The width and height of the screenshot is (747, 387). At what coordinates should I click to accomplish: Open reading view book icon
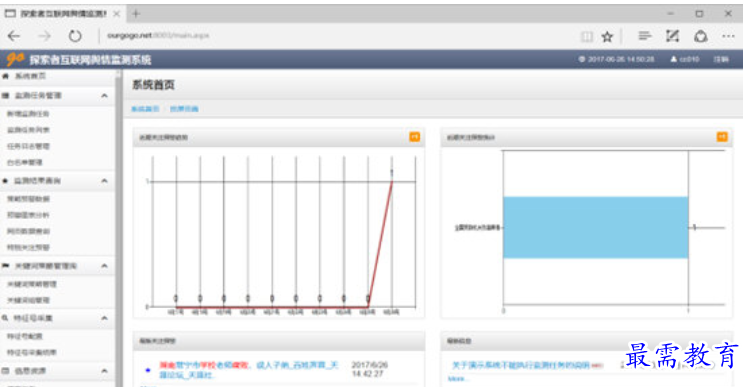coord(587,36)
